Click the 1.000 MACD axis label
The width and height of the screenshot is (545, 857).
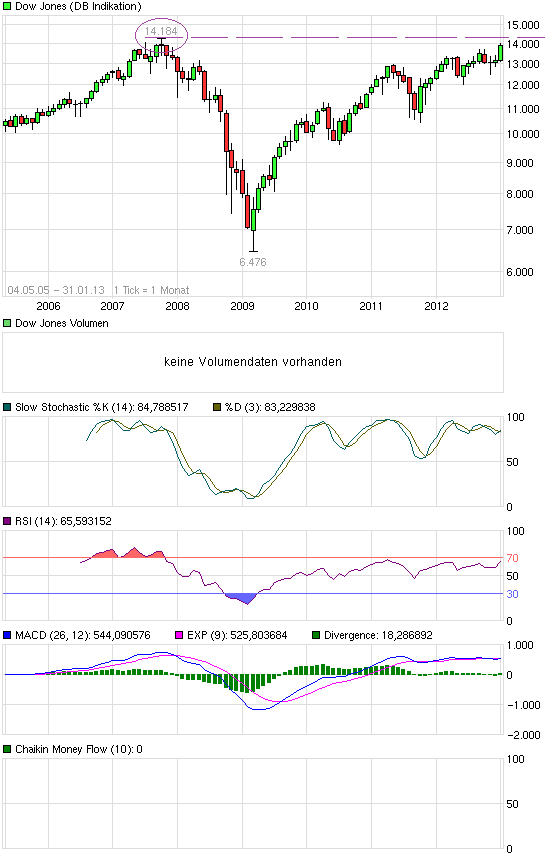coord(520,645)
